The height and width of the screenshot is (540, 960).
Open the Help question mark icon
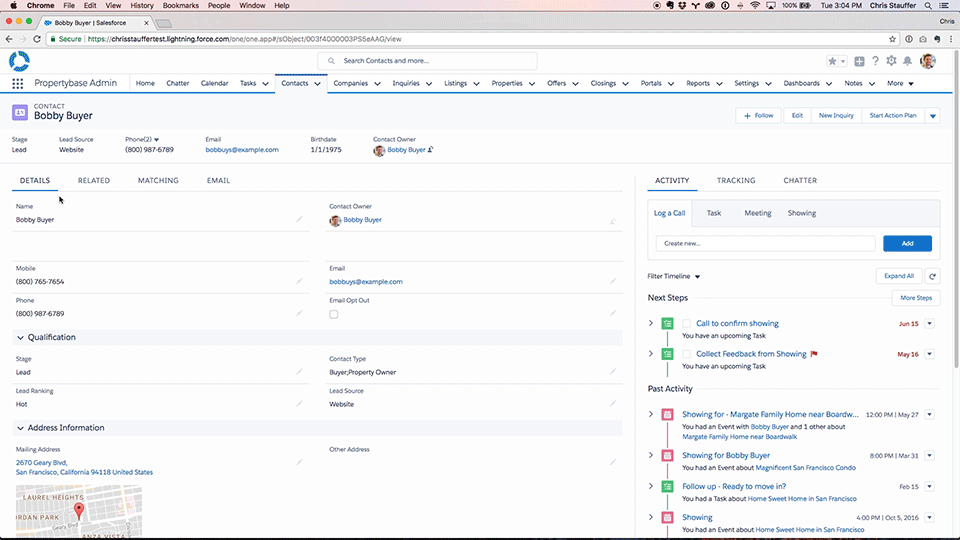876,61
